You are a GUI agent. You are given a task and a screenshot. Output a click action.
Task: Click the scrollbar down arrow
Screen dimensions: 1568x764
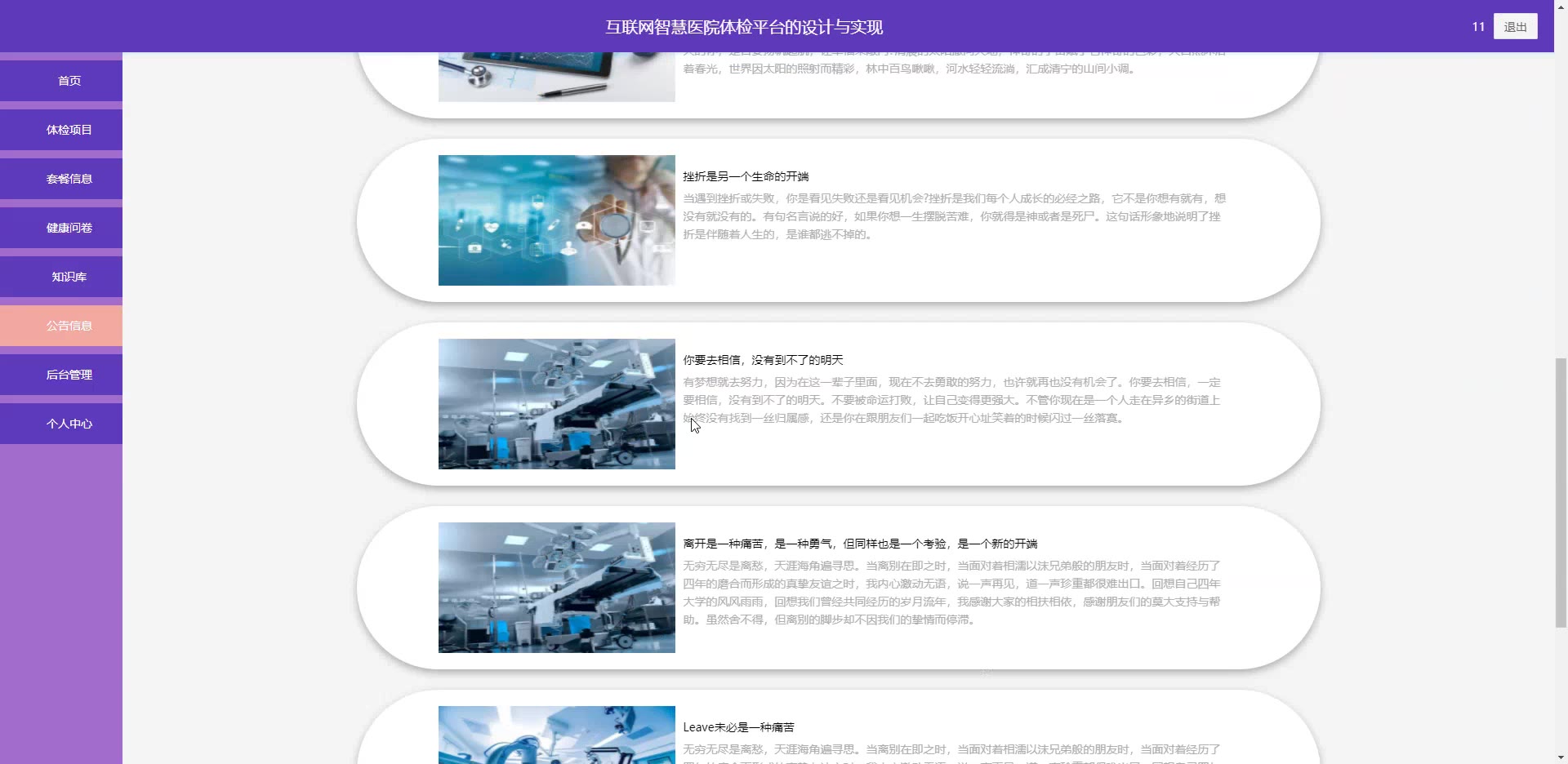pyautogui.click(x=1561, y=757)
